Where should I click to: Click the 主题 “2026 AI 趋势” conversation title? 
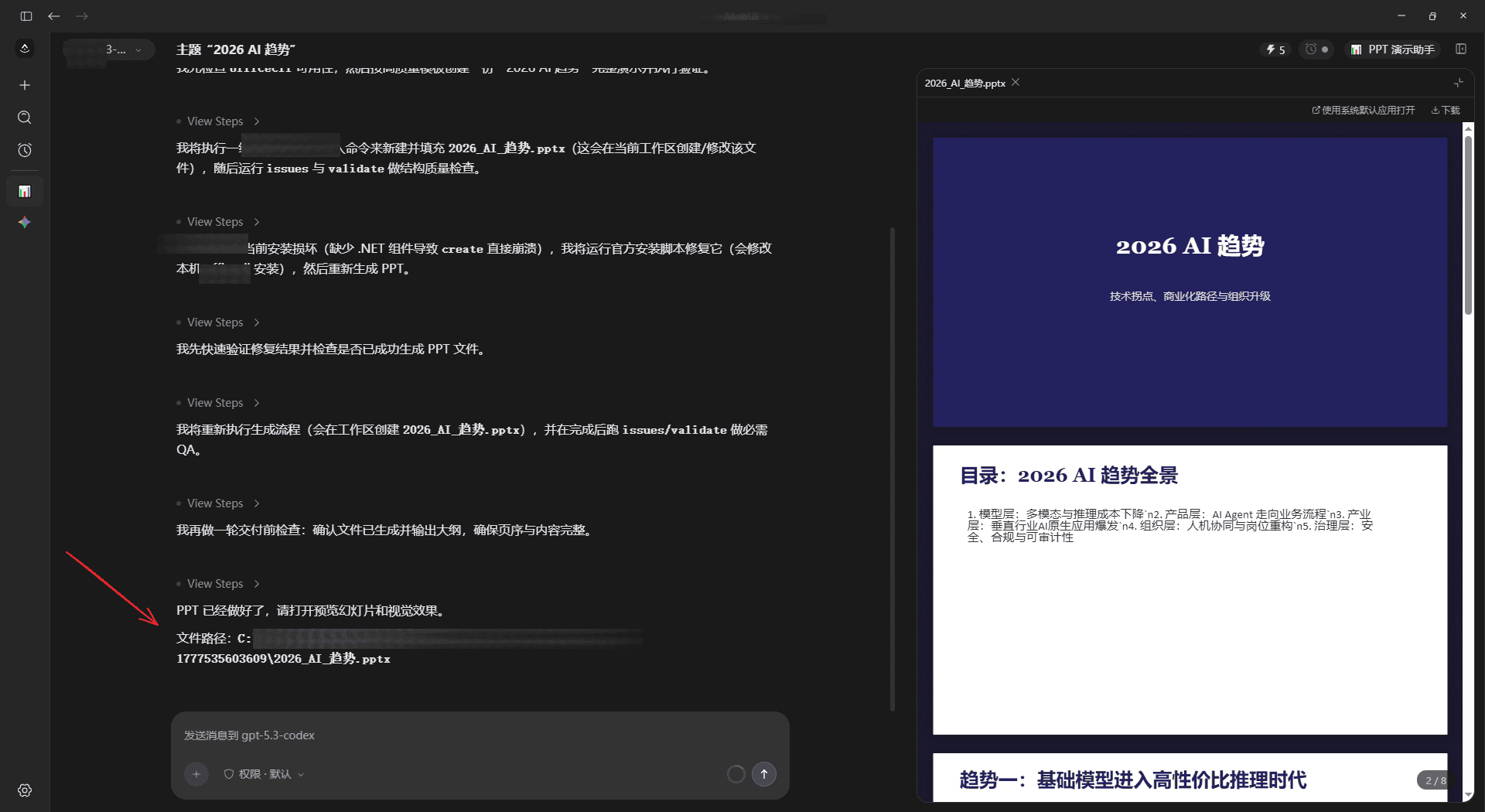tap(236, 49)
